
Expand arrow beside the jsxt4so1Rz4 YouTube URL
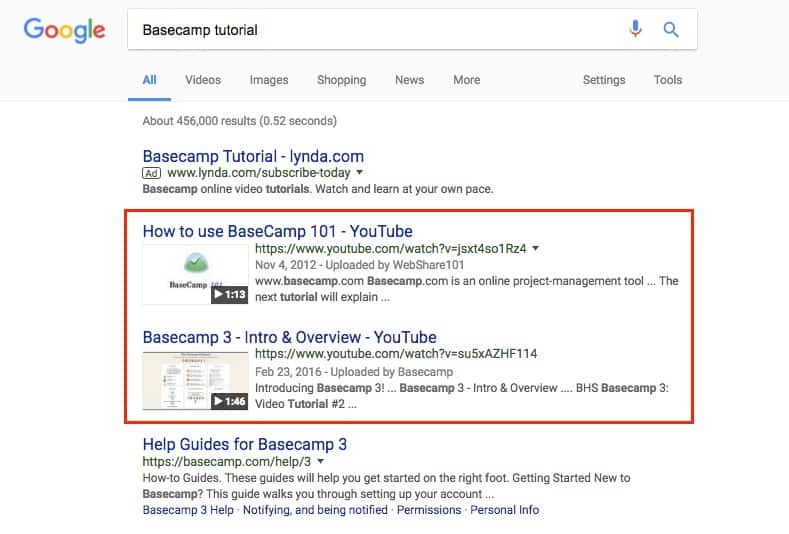click(x=535, y=248)
